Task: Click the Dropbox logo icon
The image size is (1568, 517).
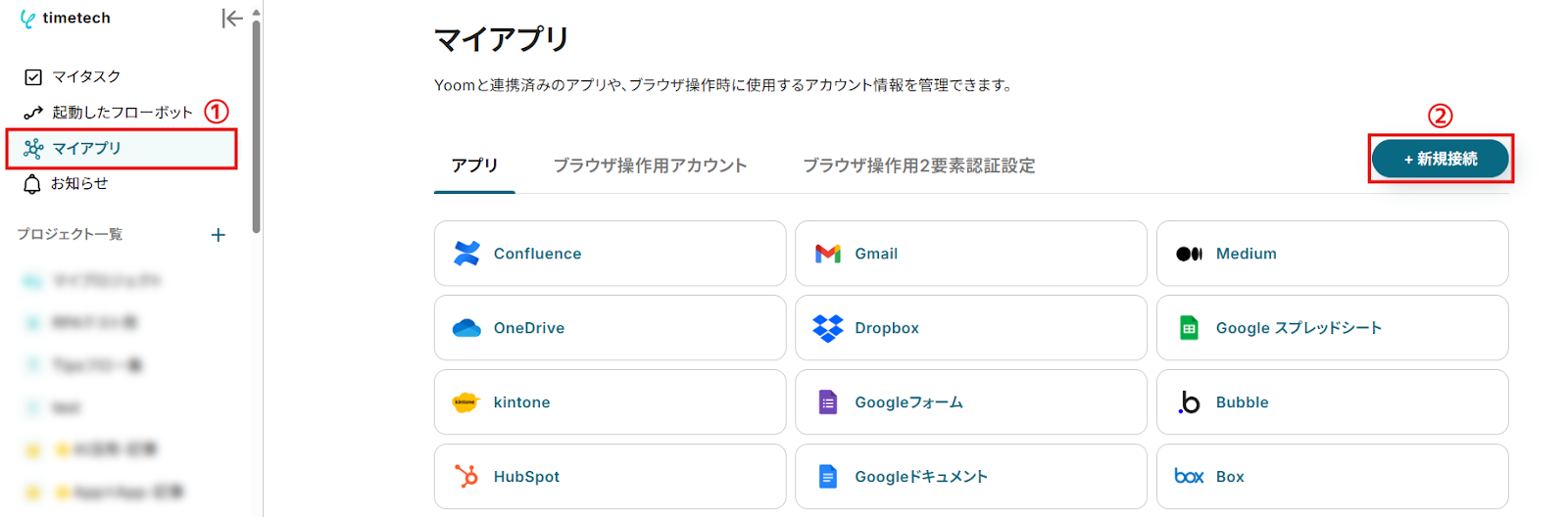Action: coord(828,328)
